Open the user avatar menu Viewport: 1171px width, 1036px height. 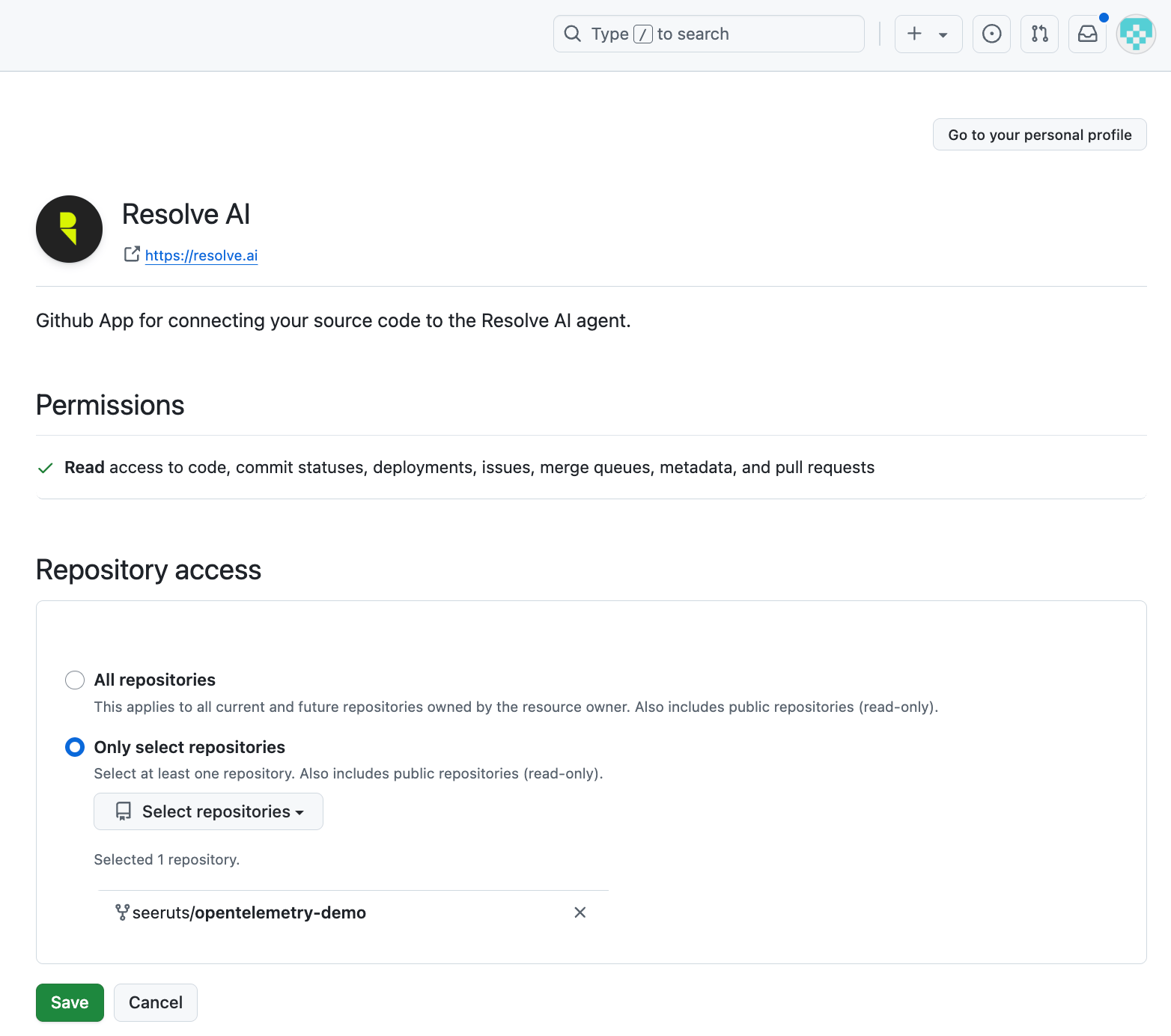(1136, 34)
